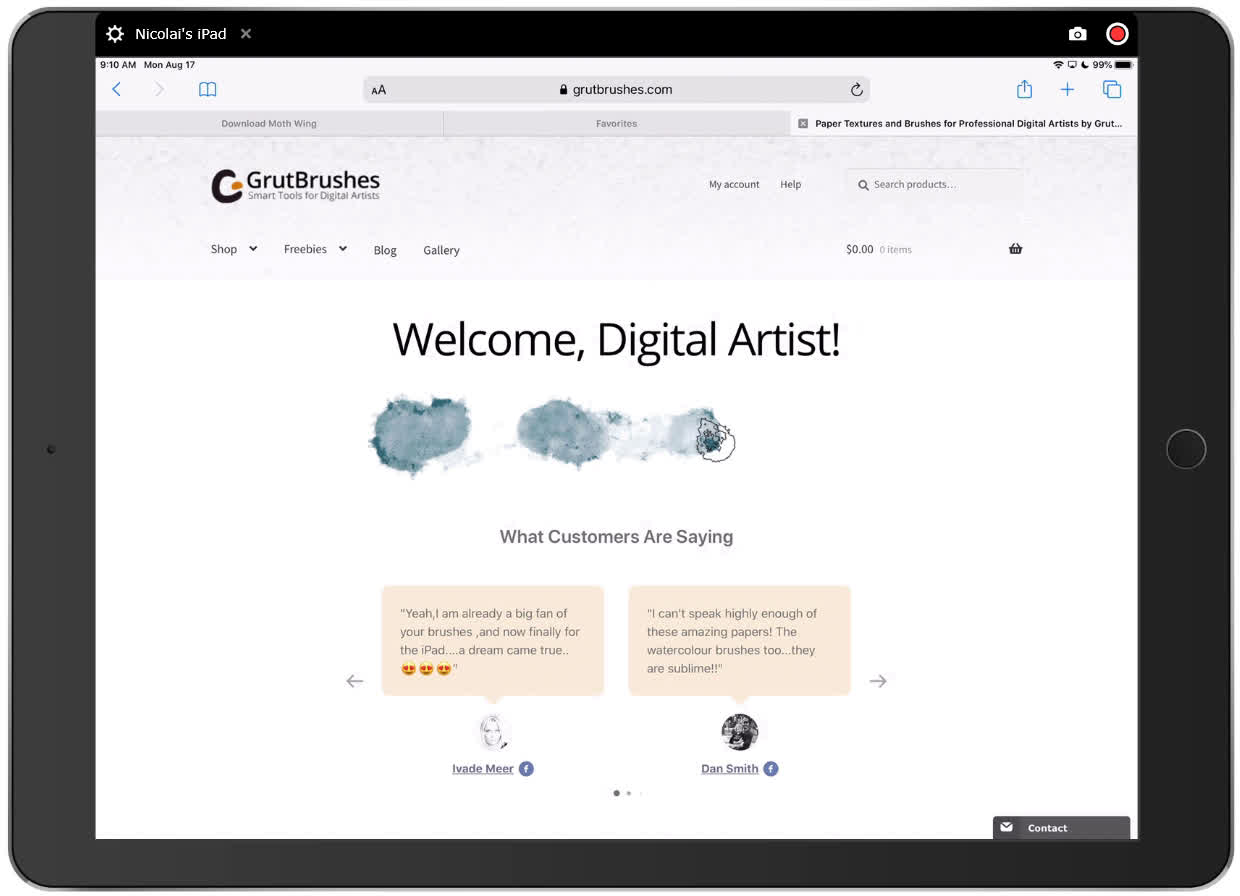
Task: Stop recording with the red record button
Action: coord(1117,33)
